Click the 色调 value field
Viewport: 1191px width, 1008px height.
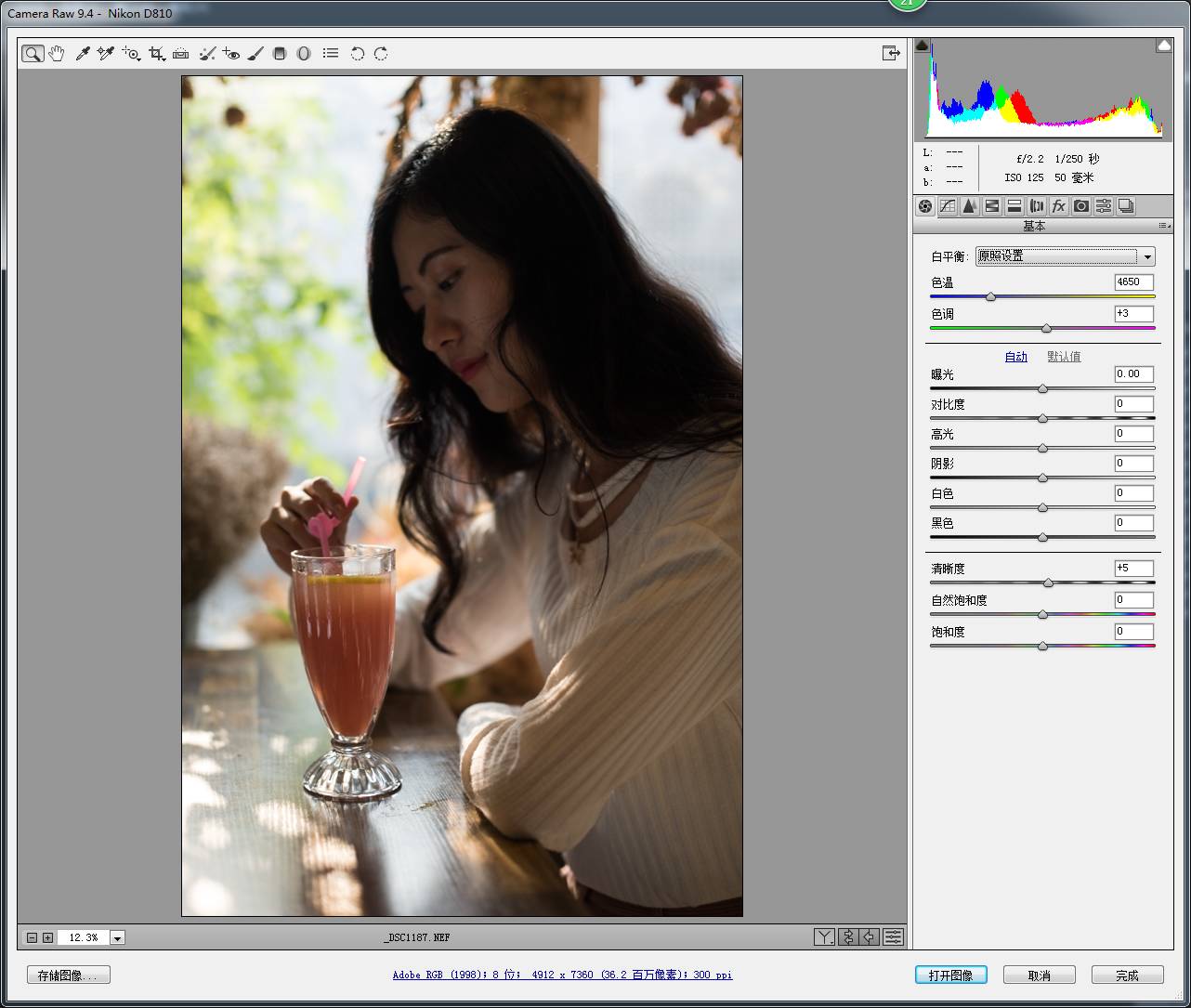[1134, 314]
